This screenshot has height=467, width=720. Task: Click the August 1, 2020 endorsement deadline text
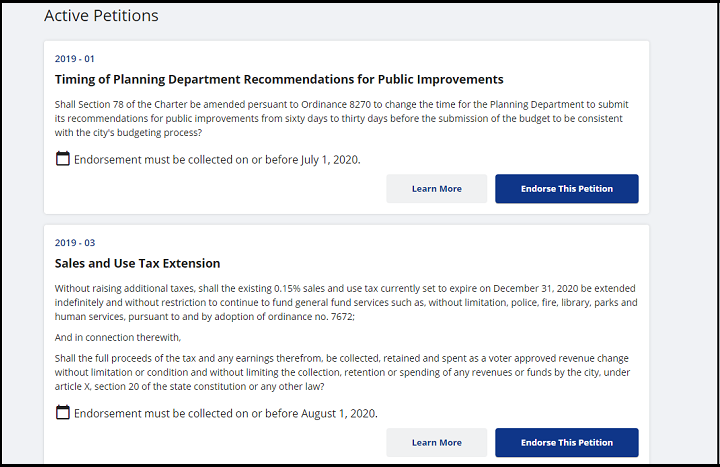point(226,413)
